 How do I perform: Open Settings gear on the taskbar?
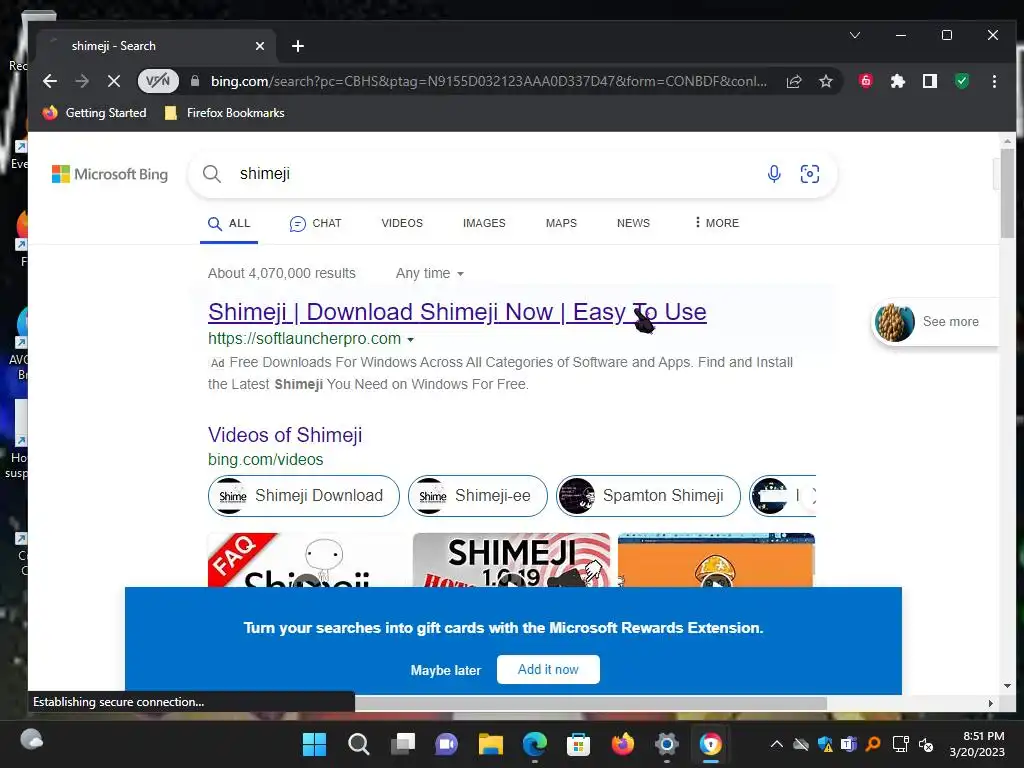click(667, 744)
